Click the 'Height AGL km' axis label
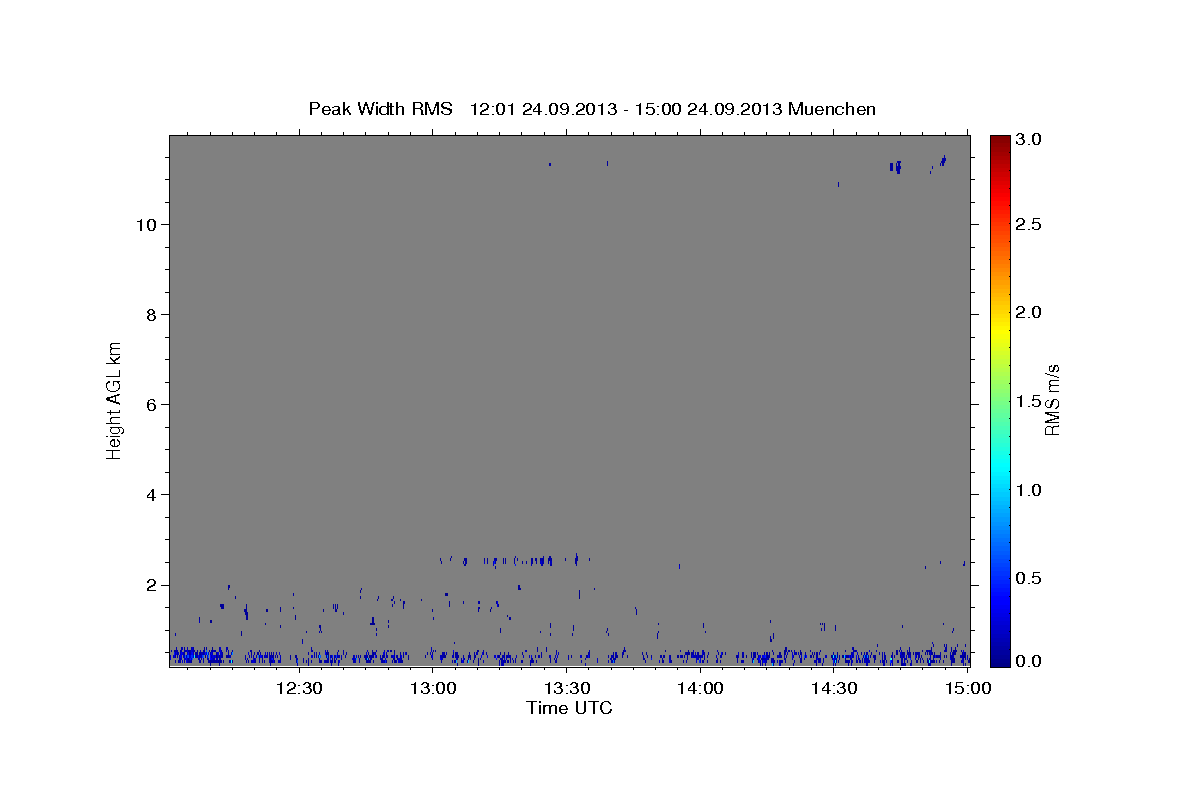1200x800 pixels. tap(115, 402)
